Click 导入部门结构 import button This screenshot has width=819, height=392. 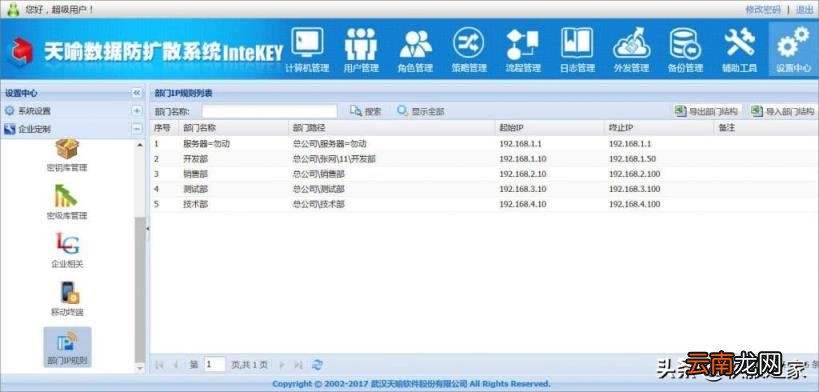(x=782, y=111)
